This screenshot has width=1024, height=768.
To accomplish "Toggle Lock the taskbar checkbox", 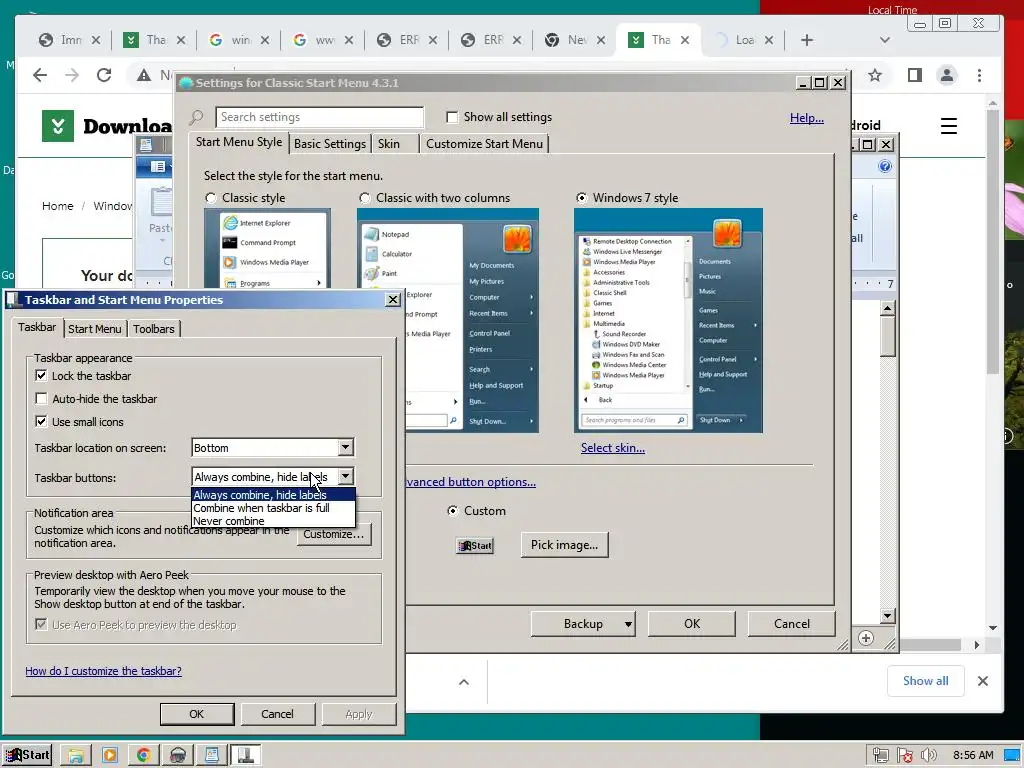I will (41, 376).
